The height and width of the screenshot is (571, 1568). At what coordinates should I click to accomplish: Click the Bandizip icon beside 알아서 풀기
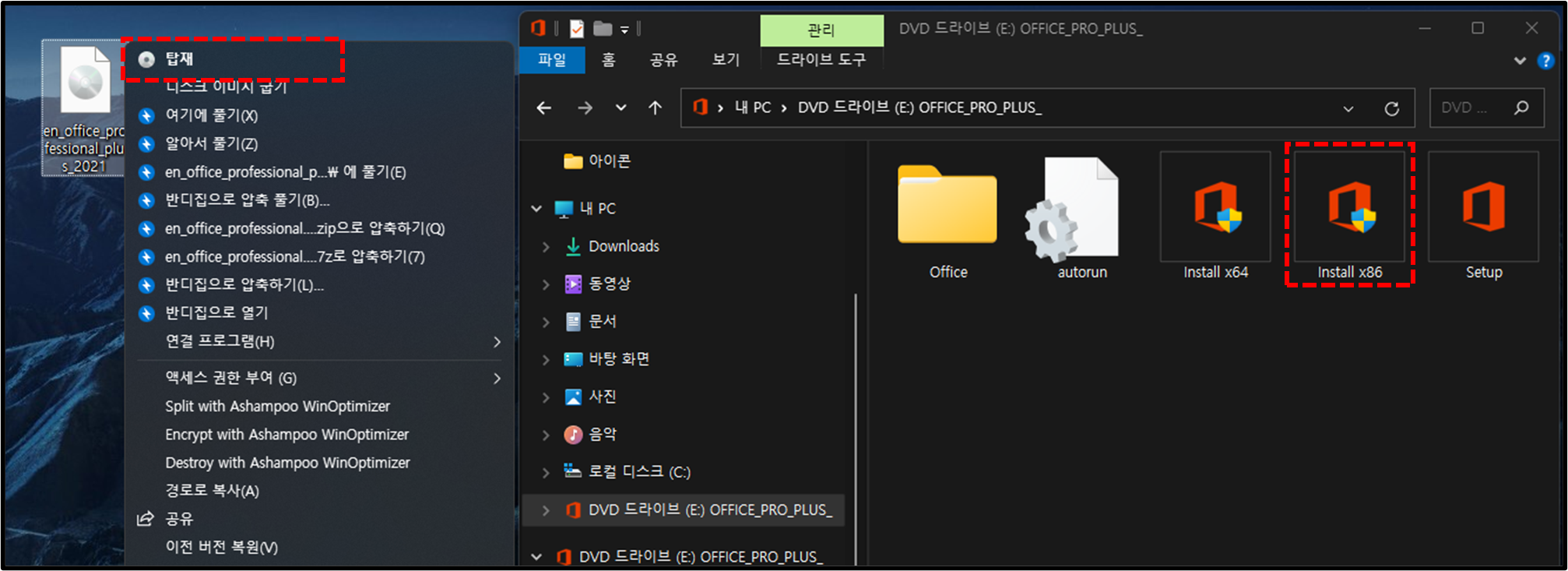146,144
